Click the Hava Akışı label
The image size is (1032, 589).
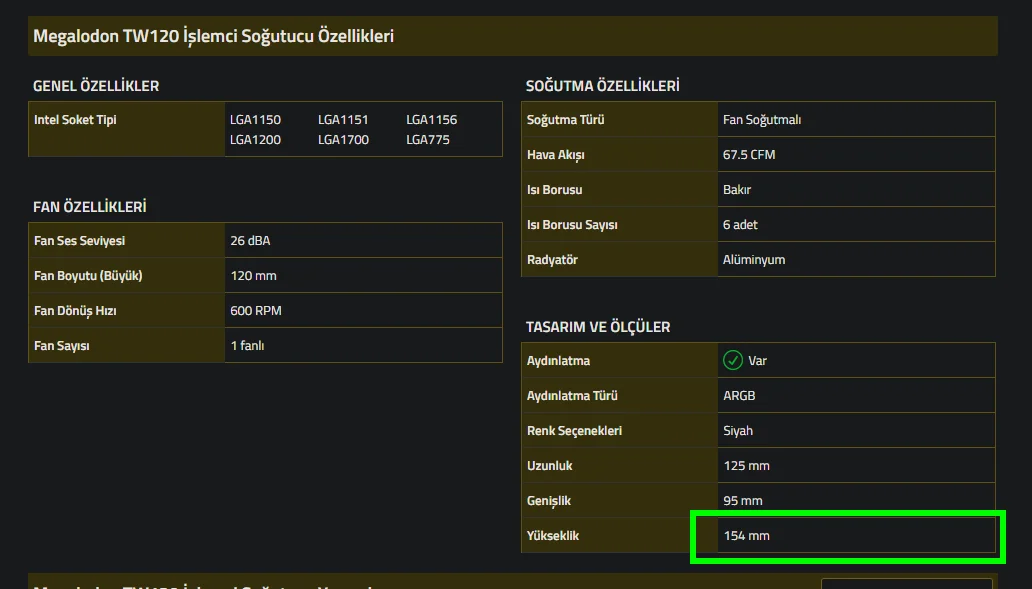coord(555,155)
